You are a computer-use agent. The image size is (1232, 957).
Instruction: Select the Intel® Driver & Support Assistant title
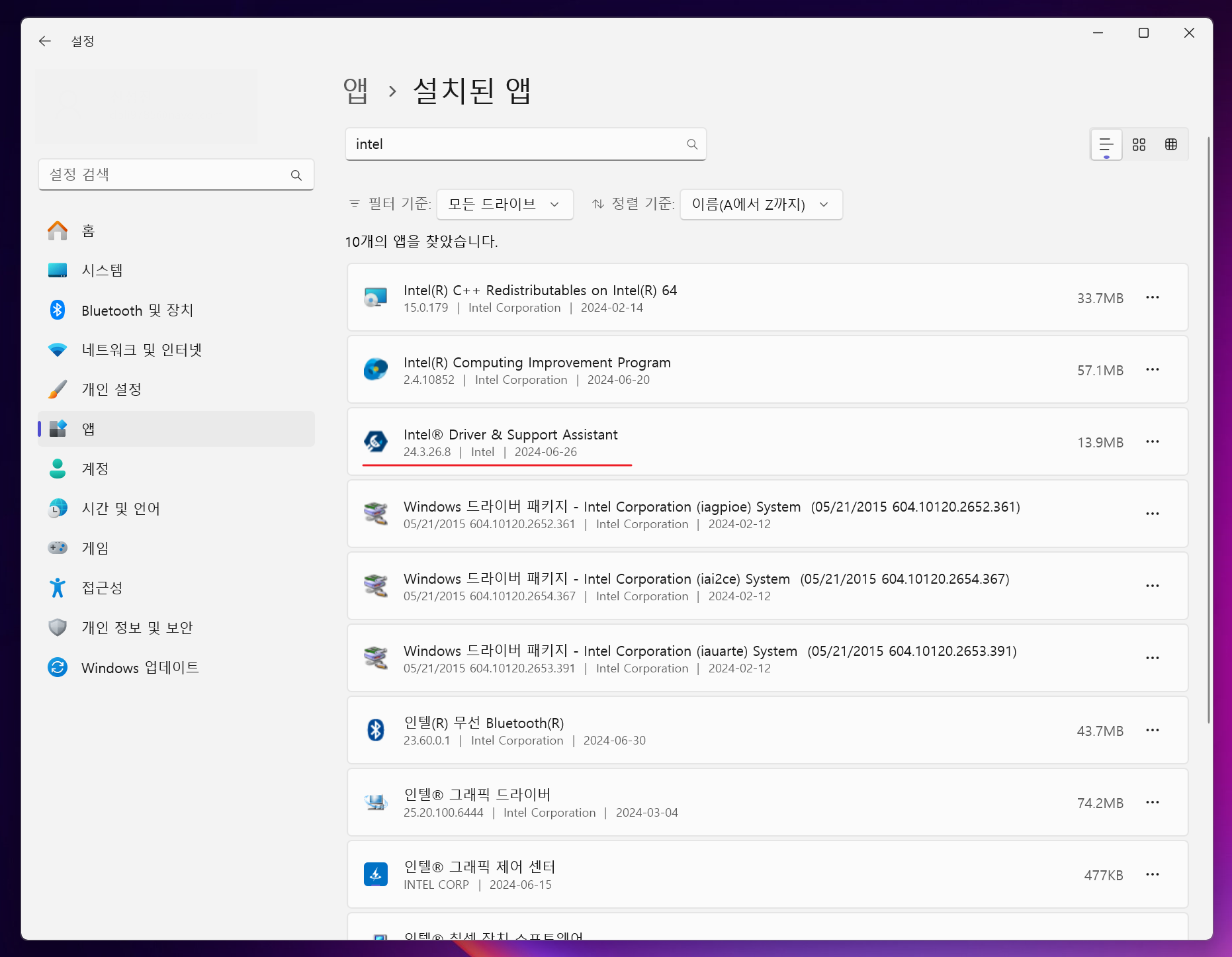click(510, 435)
